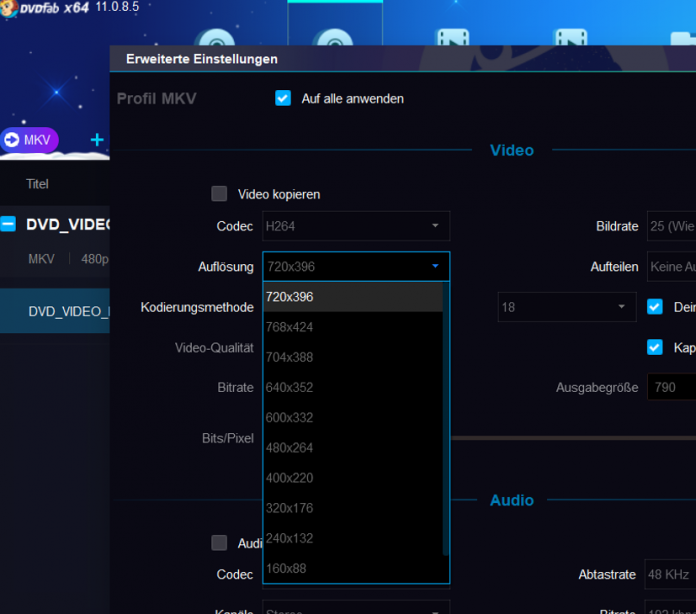Select the DVD_VIDEO title row in list

point(60,311)
